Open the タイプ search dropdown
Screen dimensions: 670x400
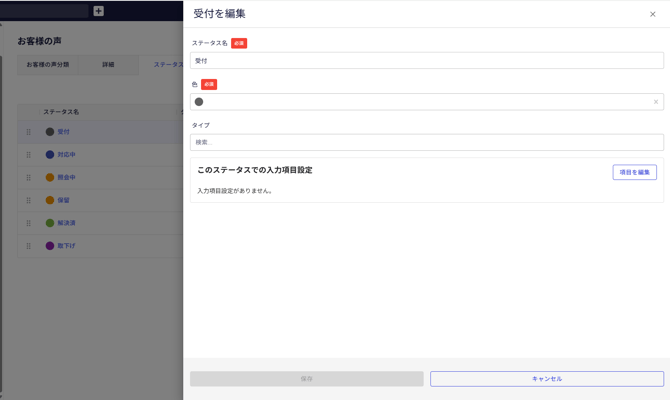(426, 142)
